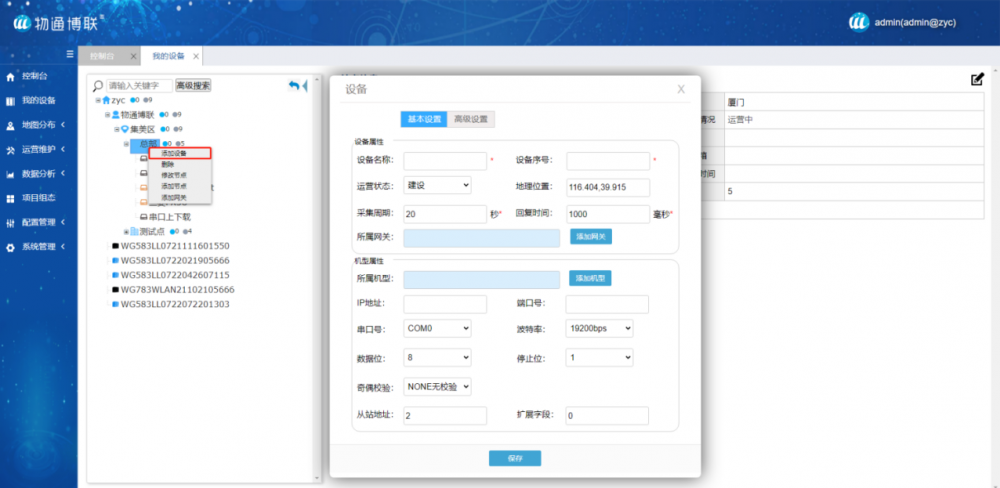Click the 采集周期 field with 20
The width and height of the screenshot is (1000, 488).
[x=445, y=214]
